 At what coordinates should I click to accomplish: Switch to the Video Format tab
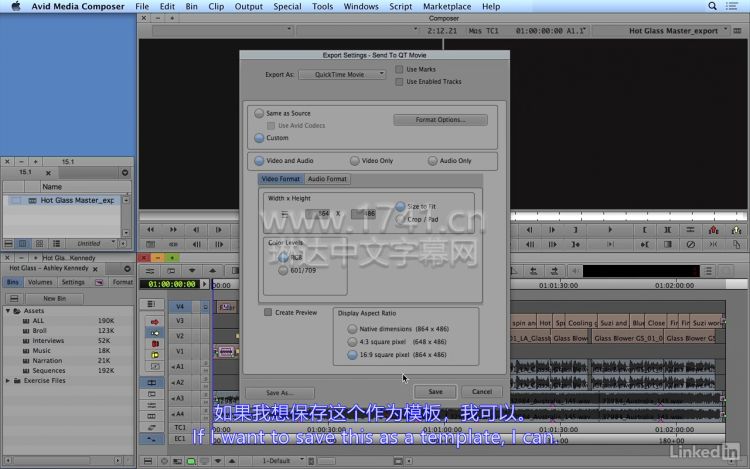[281, 179]
